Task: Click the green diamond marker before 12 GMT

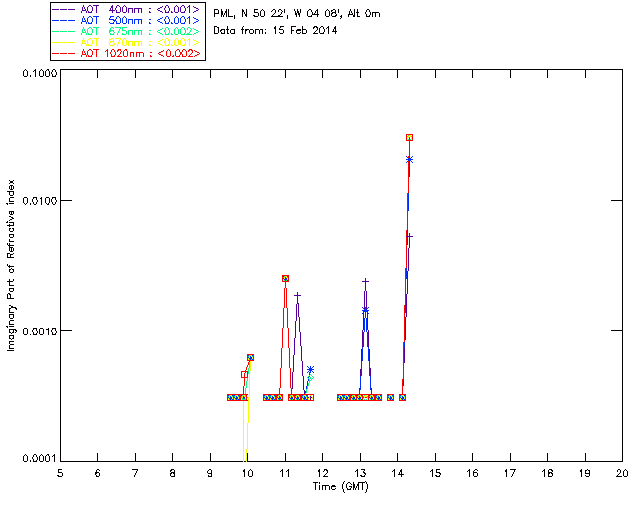Action: click(311, 378)
